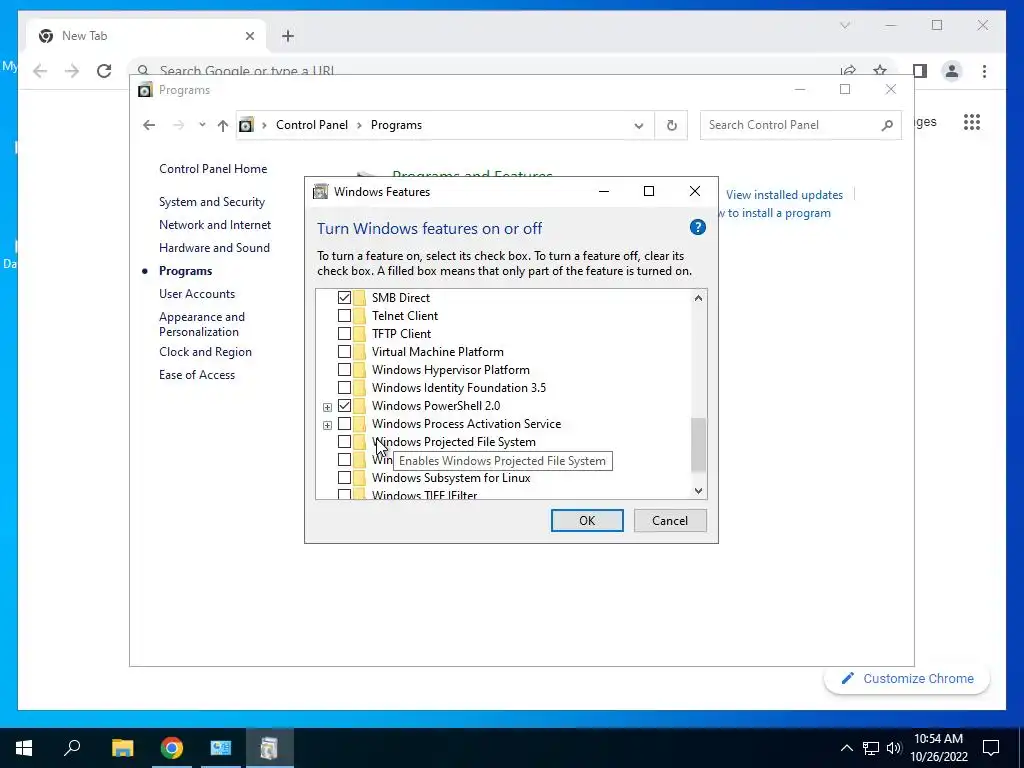Bookmark this tab with the star icon
Image resolution: width=1024 pixels, height=768 pixels.
coord(880,71)
